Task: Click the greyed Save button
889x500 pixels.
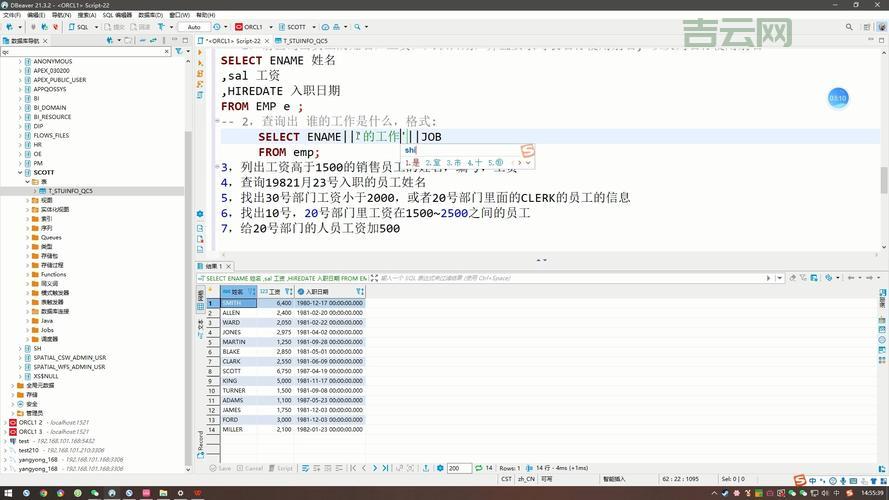Action: (x=220, y=468)
